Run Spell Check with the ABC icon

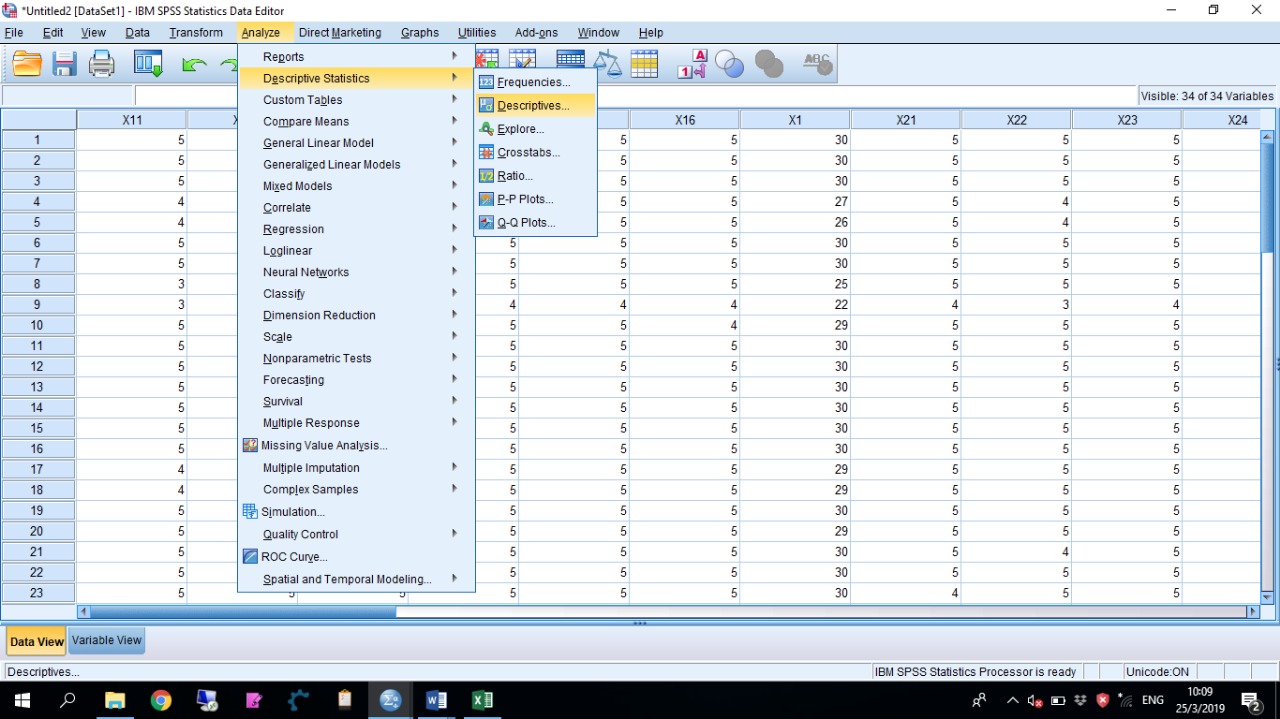coord(817,63)
